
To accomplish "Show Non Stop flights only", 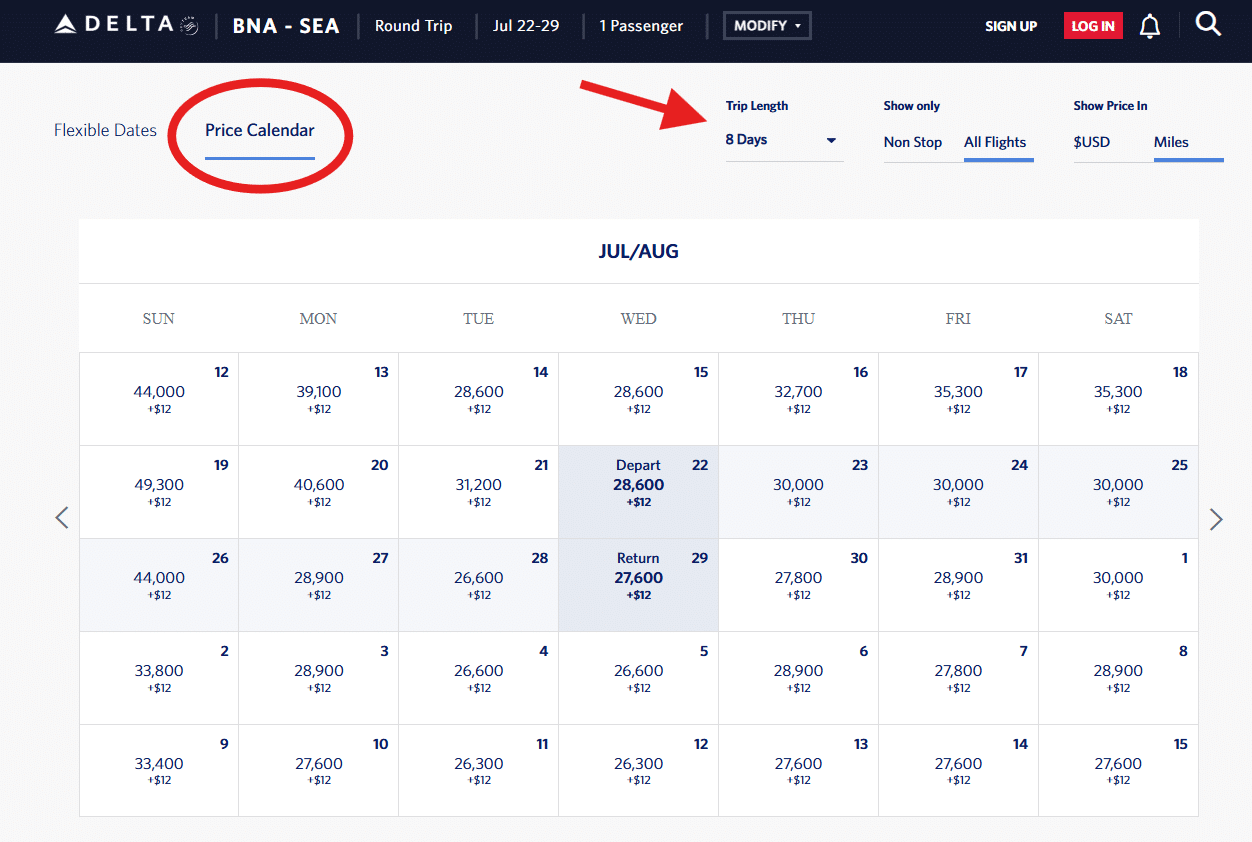I will pyautogui.click(x=912, y=142).
